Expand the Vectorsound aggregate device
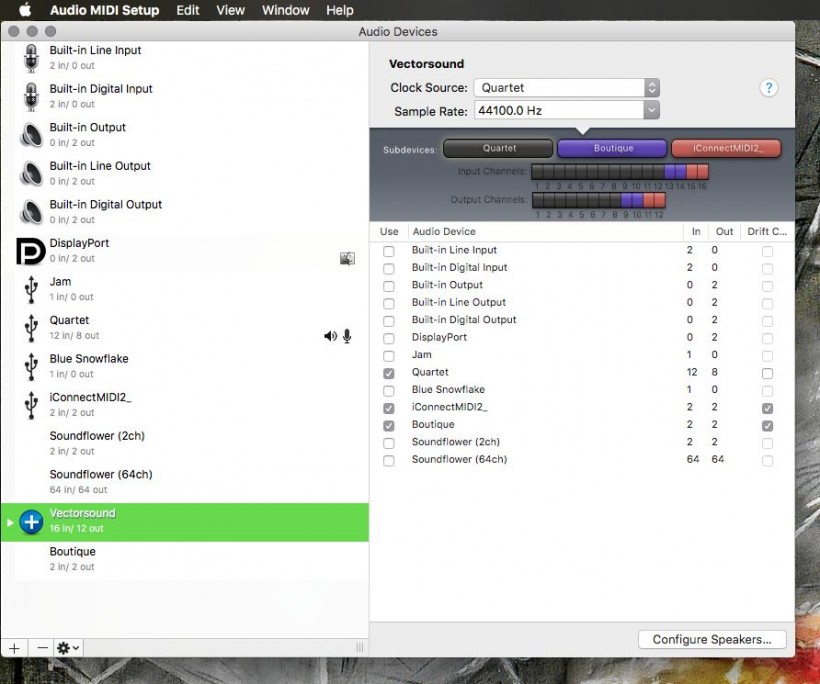The height and width of the screenshot is (684, 820). 9,522
